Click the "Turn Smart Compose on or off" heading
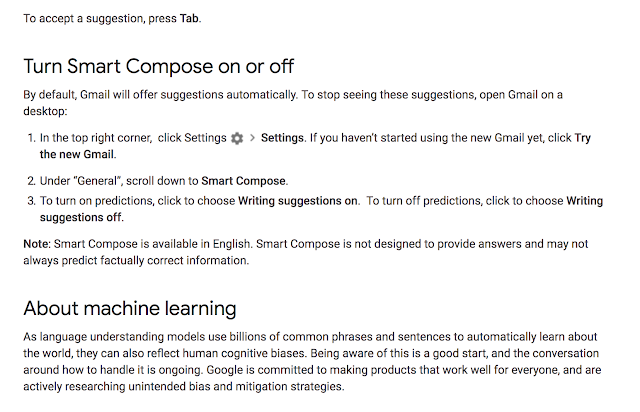640x412 pixels. point(159,68)
